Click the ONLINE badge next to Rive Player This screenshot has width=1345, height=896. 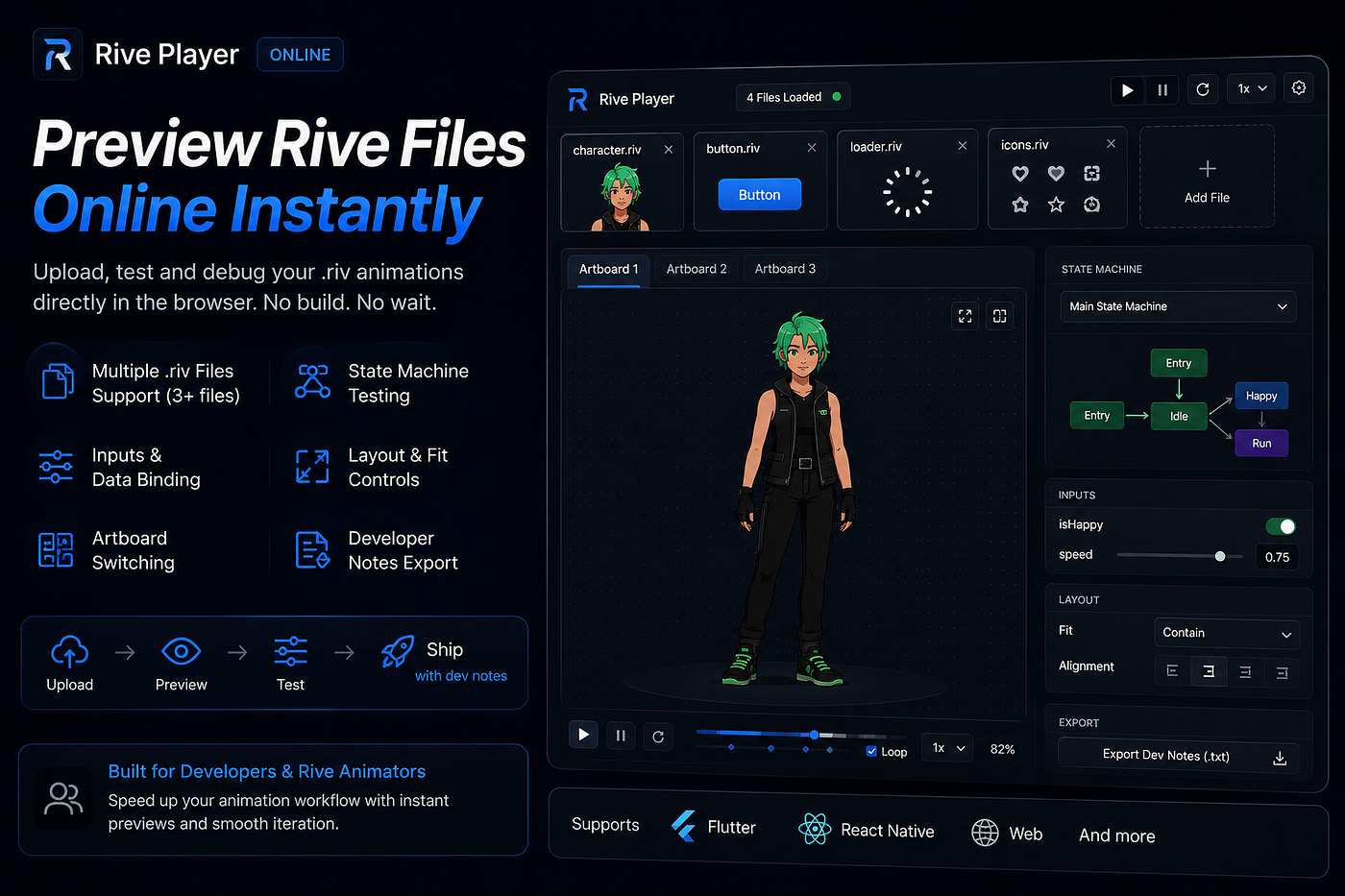click(x=300, y=55)
